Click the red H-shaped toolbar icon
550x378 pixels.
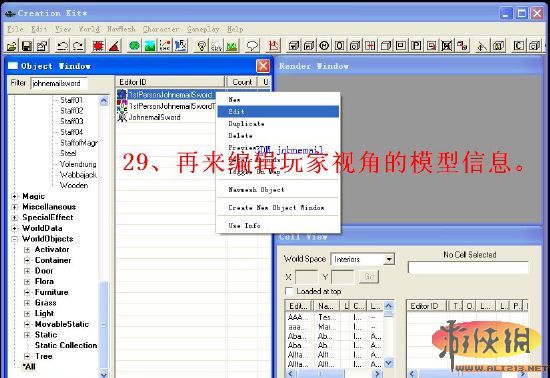[x=370, y=46]
